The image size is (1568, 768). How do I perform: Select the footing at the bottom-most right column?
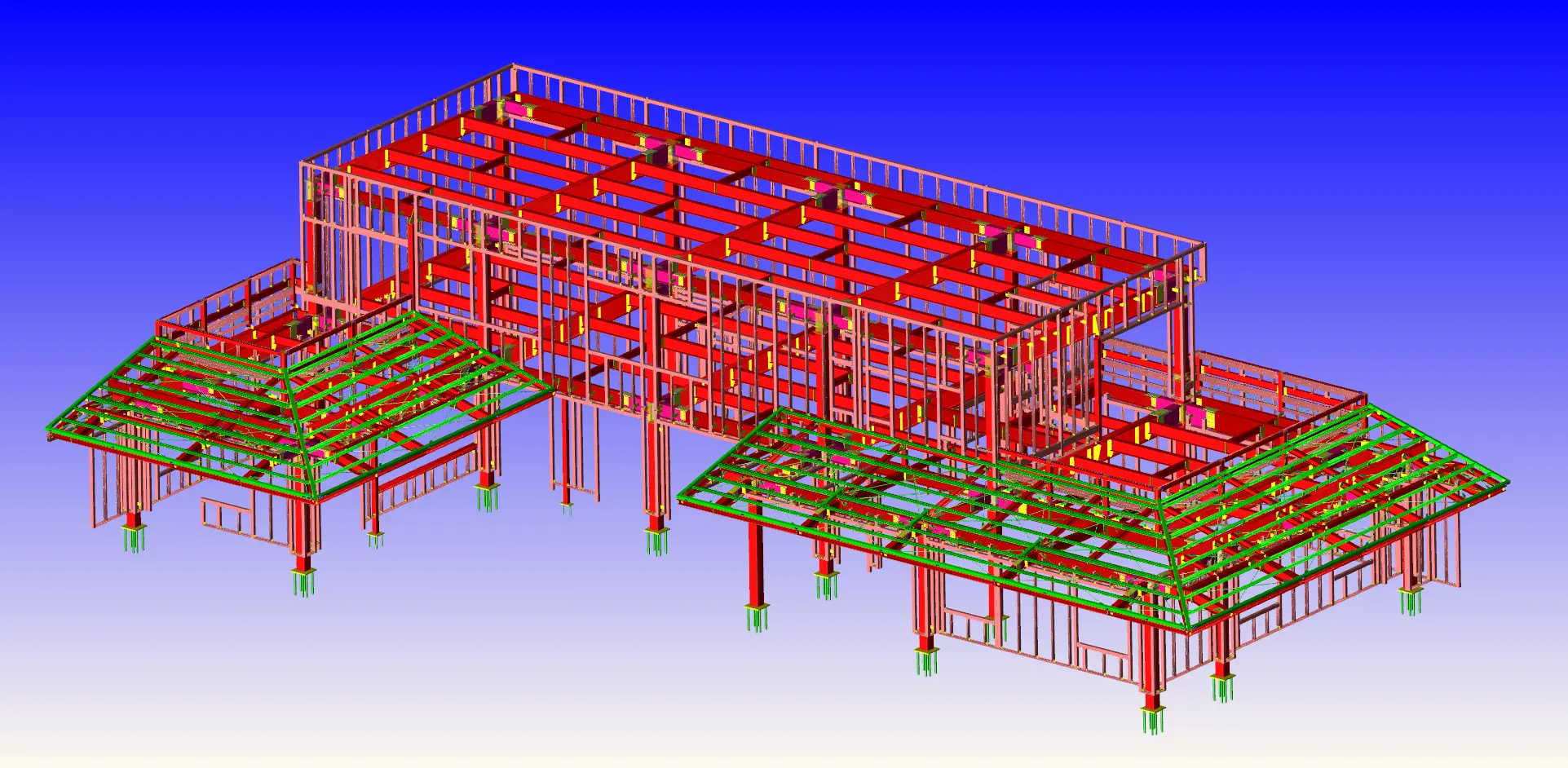(1153, 721)
